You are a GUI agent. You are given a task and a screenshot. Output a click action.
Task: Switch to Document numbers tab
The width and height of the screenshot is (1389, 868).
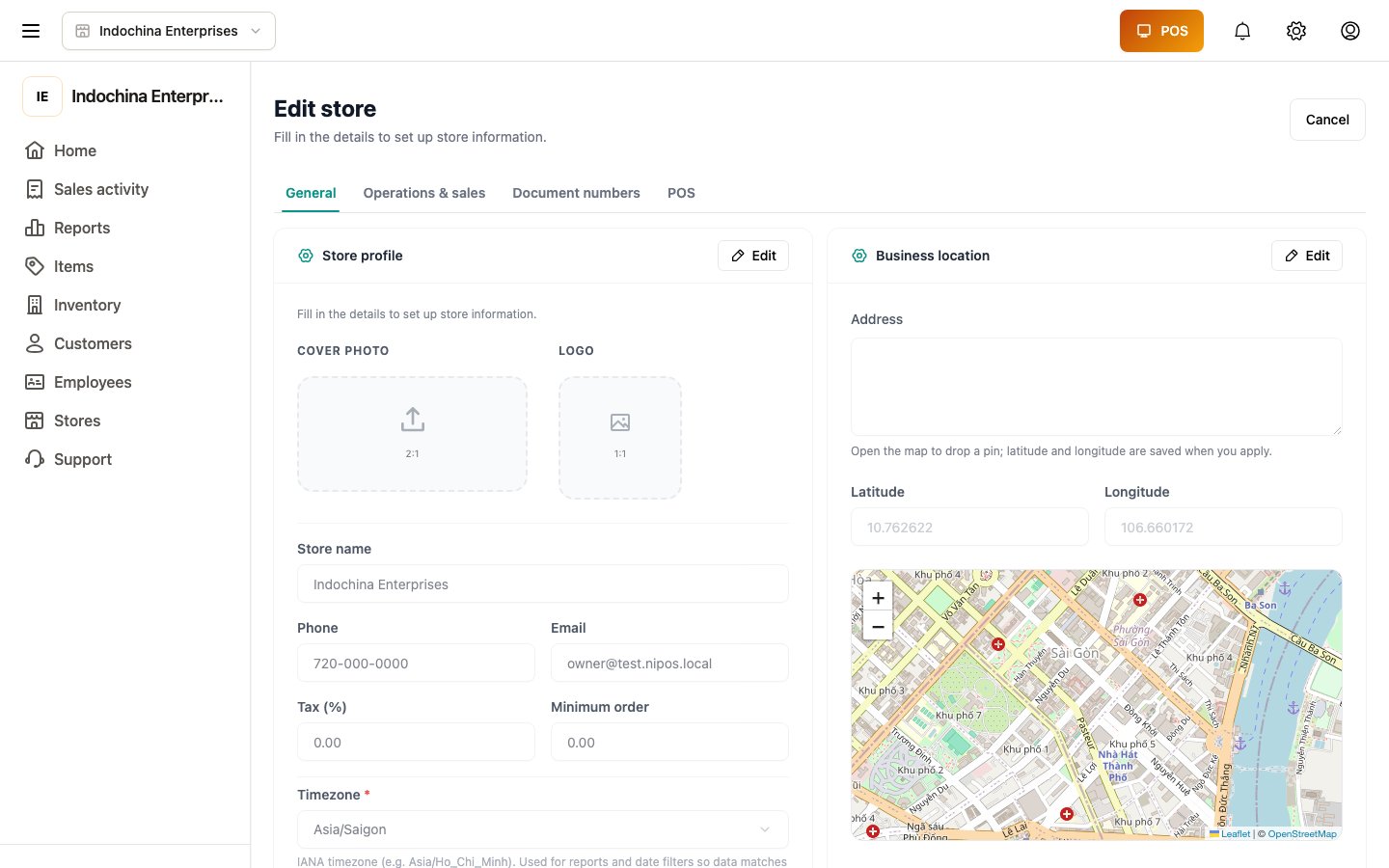point(576,193)
